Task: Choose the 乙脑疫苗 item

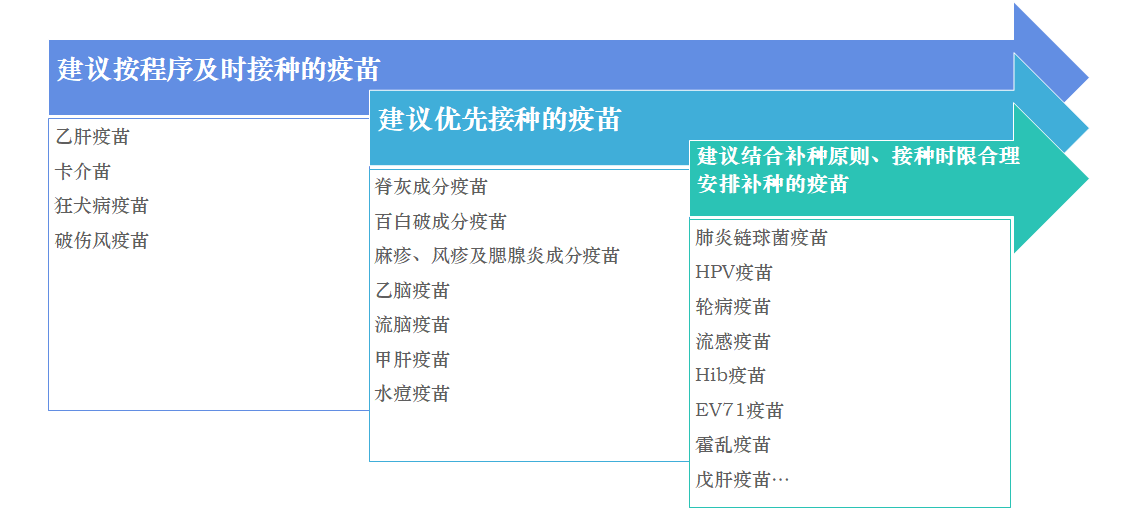Action: pyautogui.click(x=412, y=291)
